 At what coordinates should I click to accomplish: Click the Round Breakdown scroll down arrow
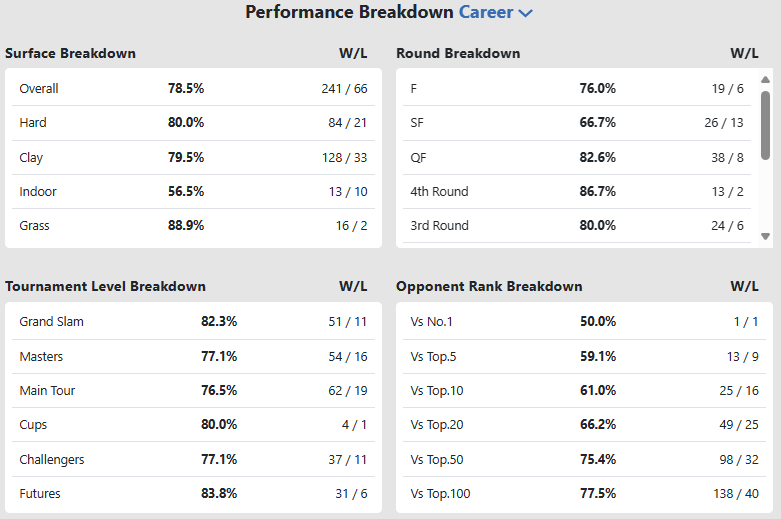click(x=765, y=236)
